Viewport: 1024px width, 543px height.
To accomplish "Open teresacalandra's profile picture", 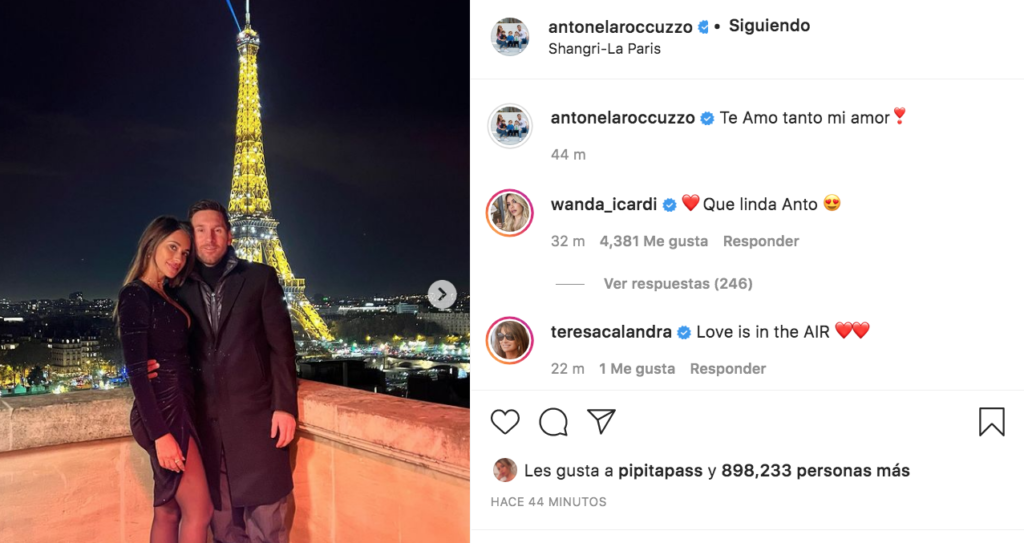I will point(510,340).
